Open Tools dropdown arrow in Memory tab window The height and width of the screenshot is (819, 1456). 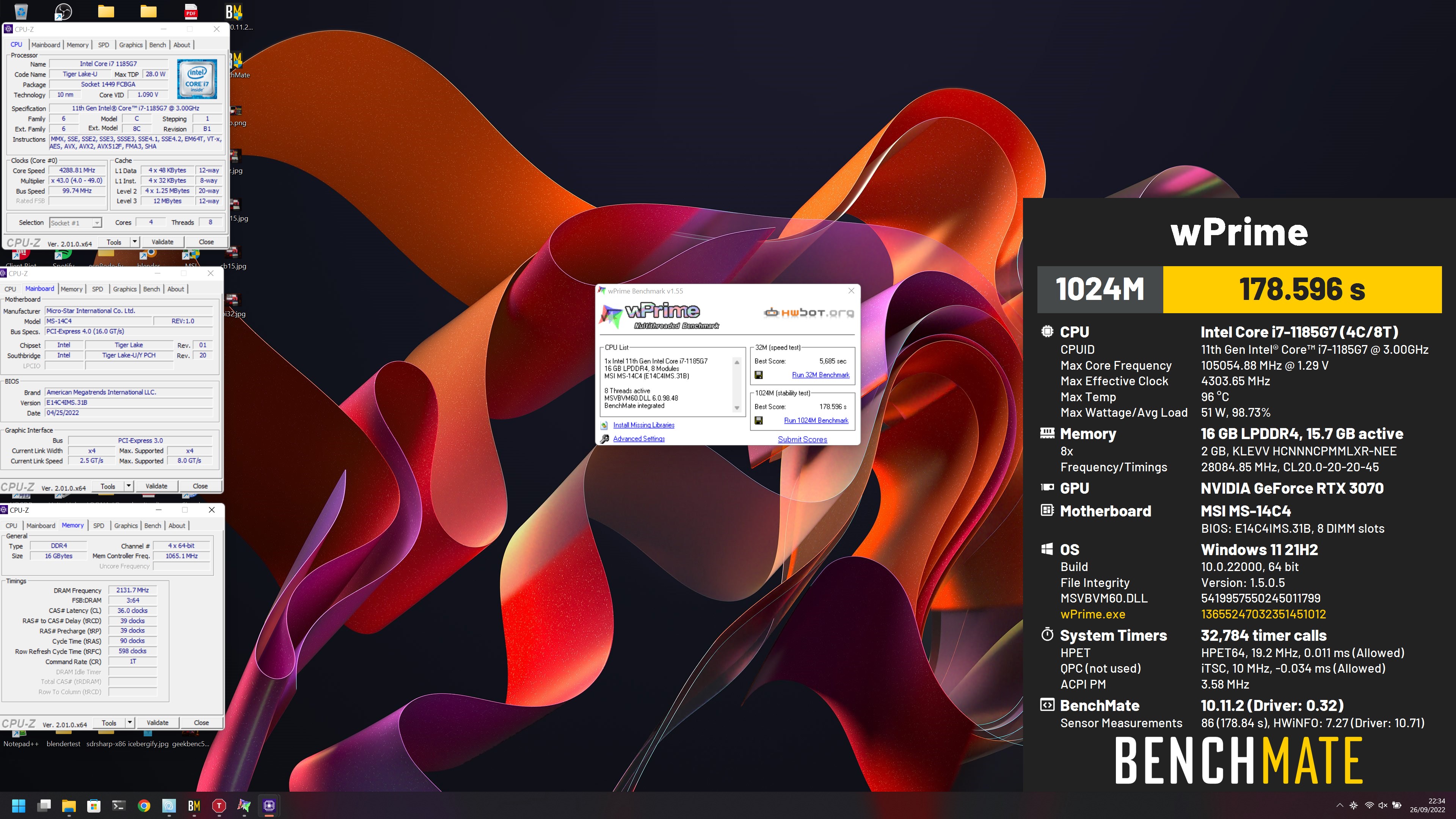pos(130,723)
